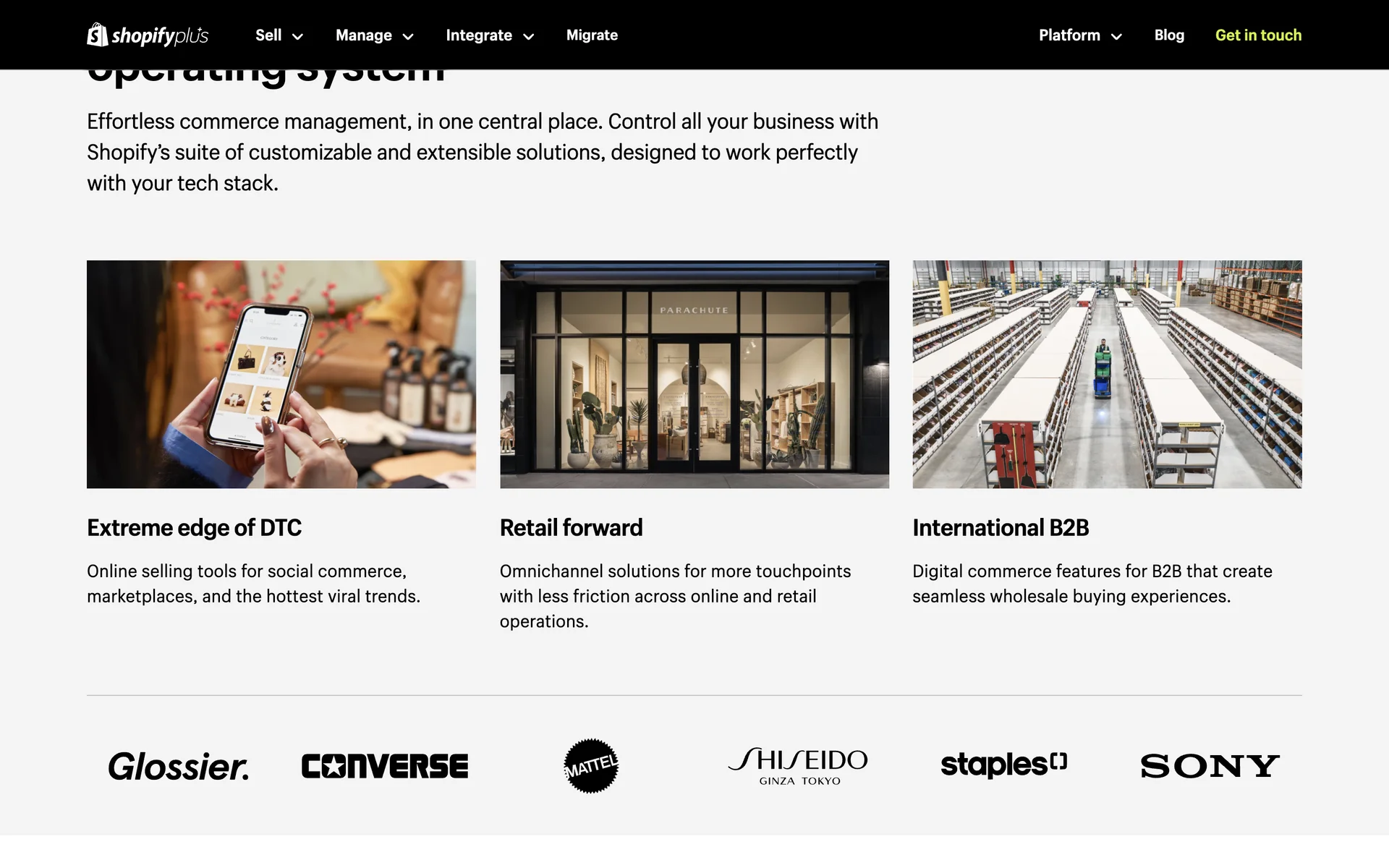Open the Extreme edge of DTC heading
The width and height of the screenshot is (1389, 868).
(x=194, y=528)
